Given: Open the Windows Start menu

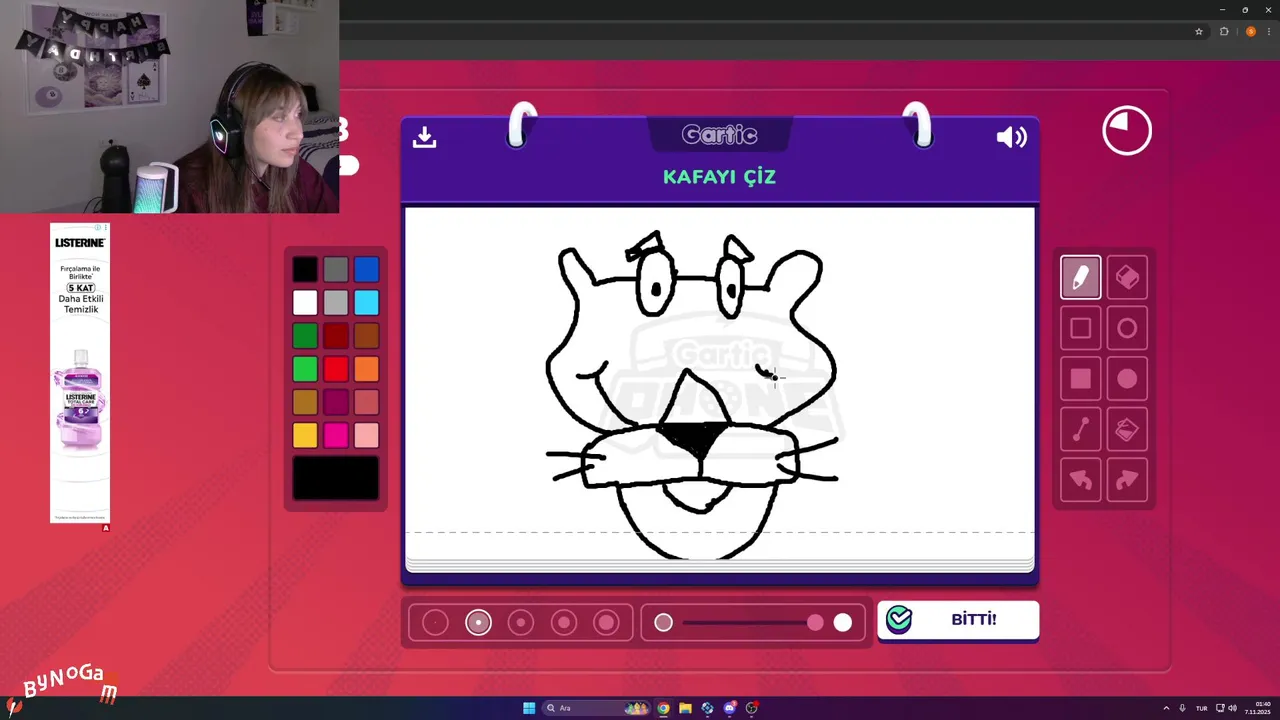Looking at the screenshot, I should pyautogui.click(x=529, y=708).
